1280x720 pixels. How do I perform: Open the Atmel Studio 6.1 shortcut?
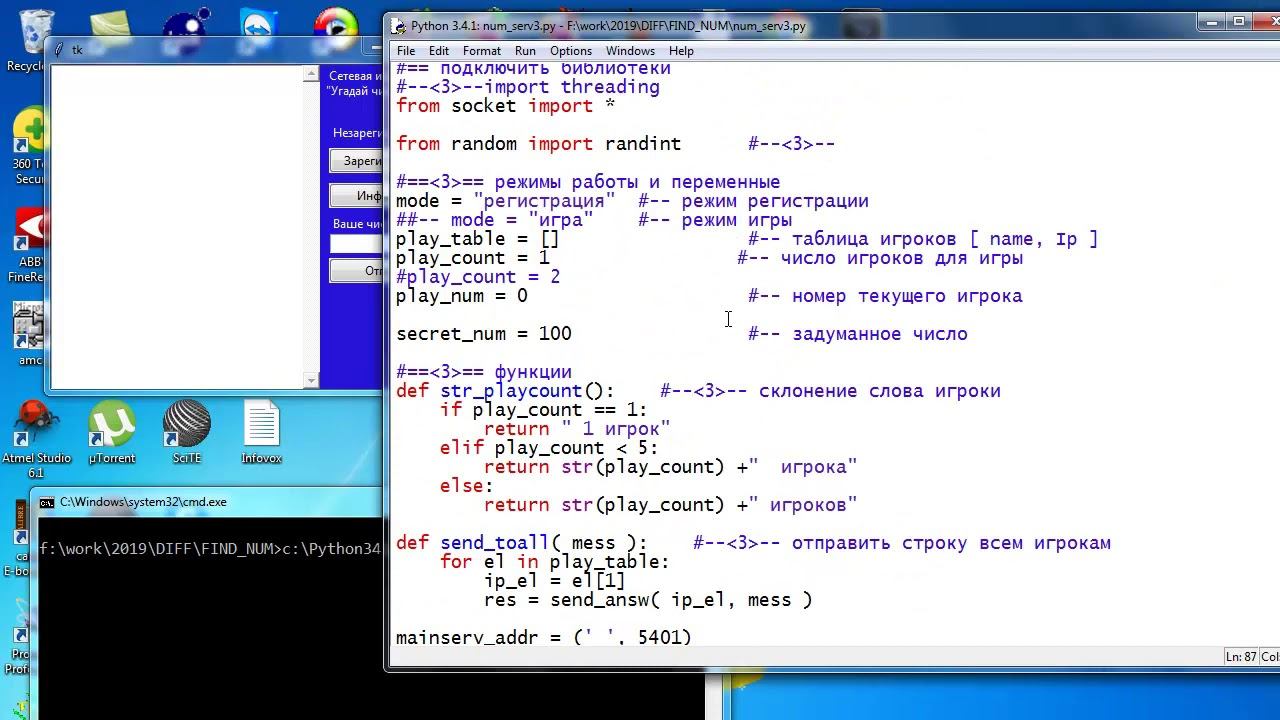[36, 438]
